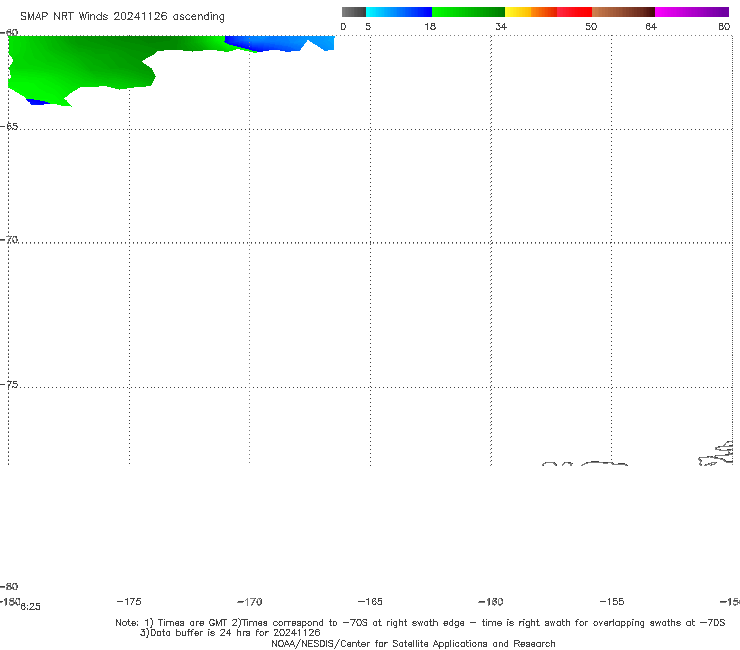740x650 pixels.
Task: Click the light blue wind patch near -60 latitude
Action: [x=279, y=43]
